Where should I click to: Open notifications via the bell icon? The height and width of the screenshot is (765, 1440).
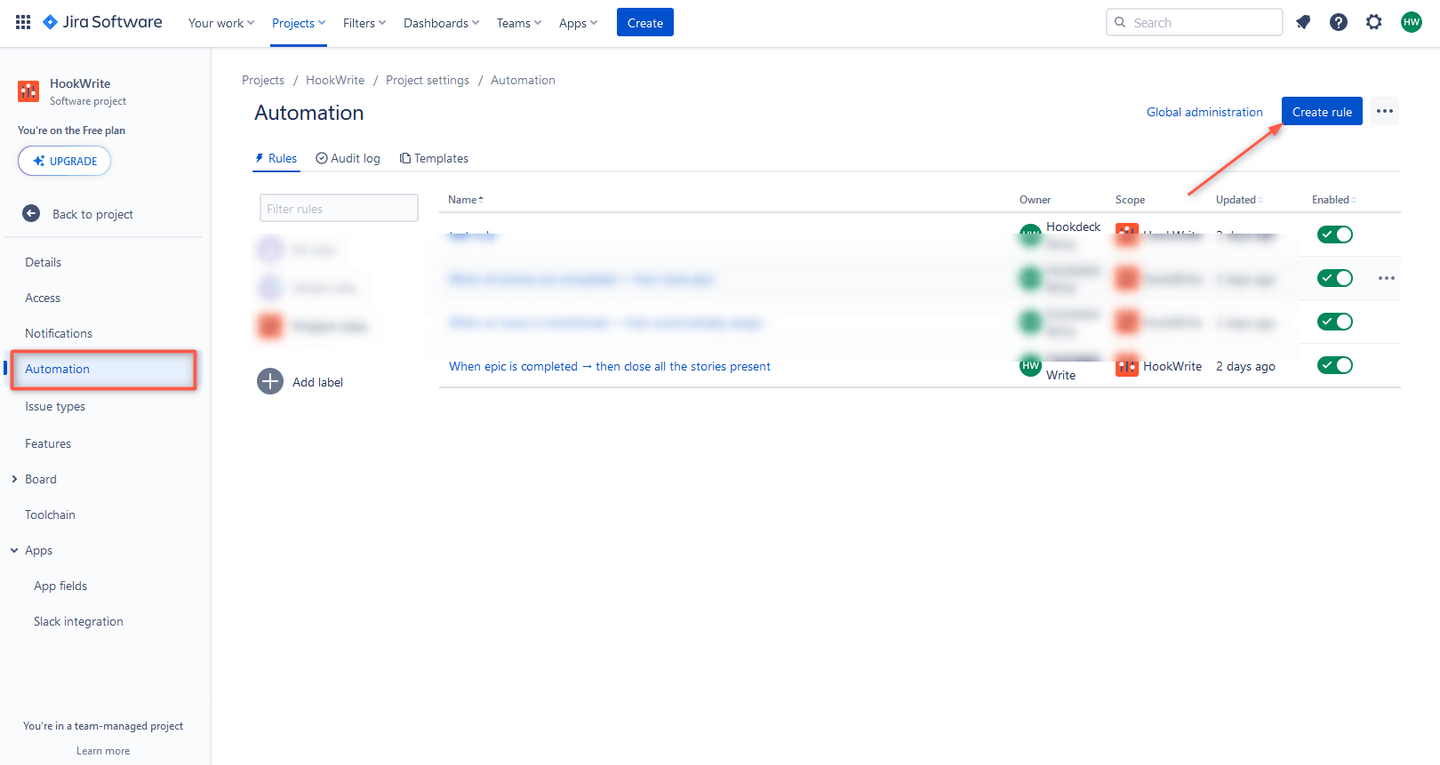coord(1302,21)
